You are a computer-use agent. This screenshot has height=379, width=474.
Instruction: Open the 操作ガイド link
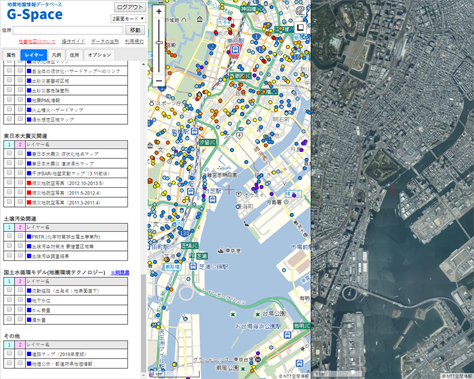pos(73,42)
